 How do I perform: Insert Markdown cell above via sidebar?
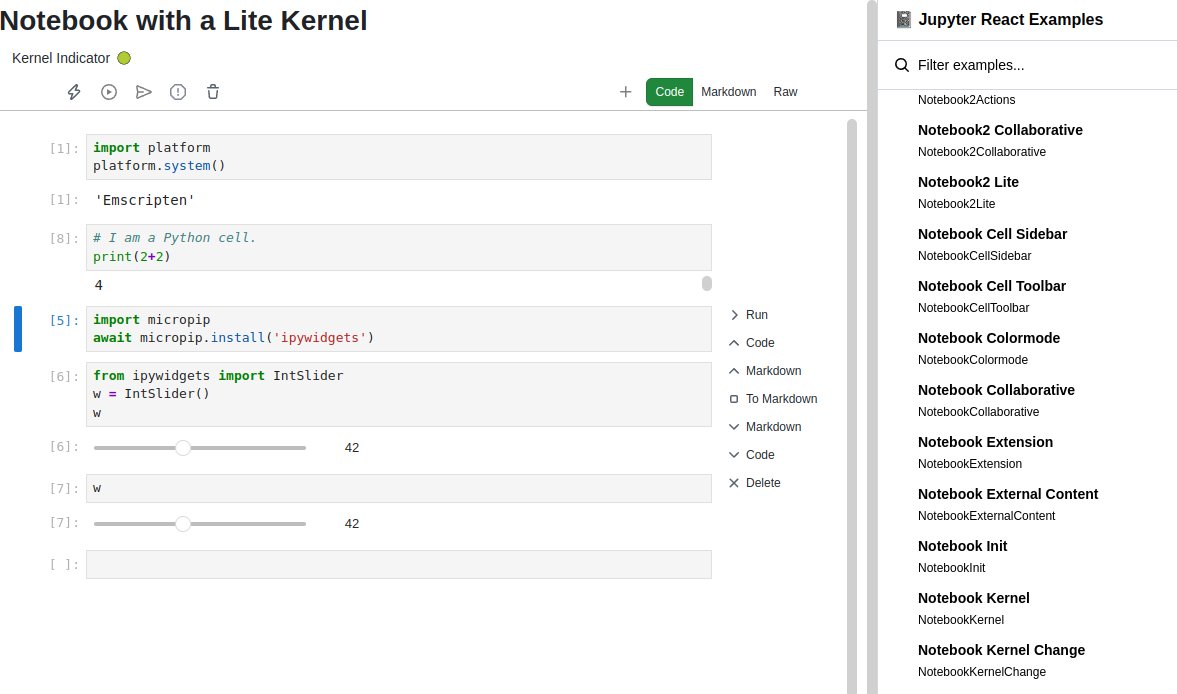[x=766, y=371]
